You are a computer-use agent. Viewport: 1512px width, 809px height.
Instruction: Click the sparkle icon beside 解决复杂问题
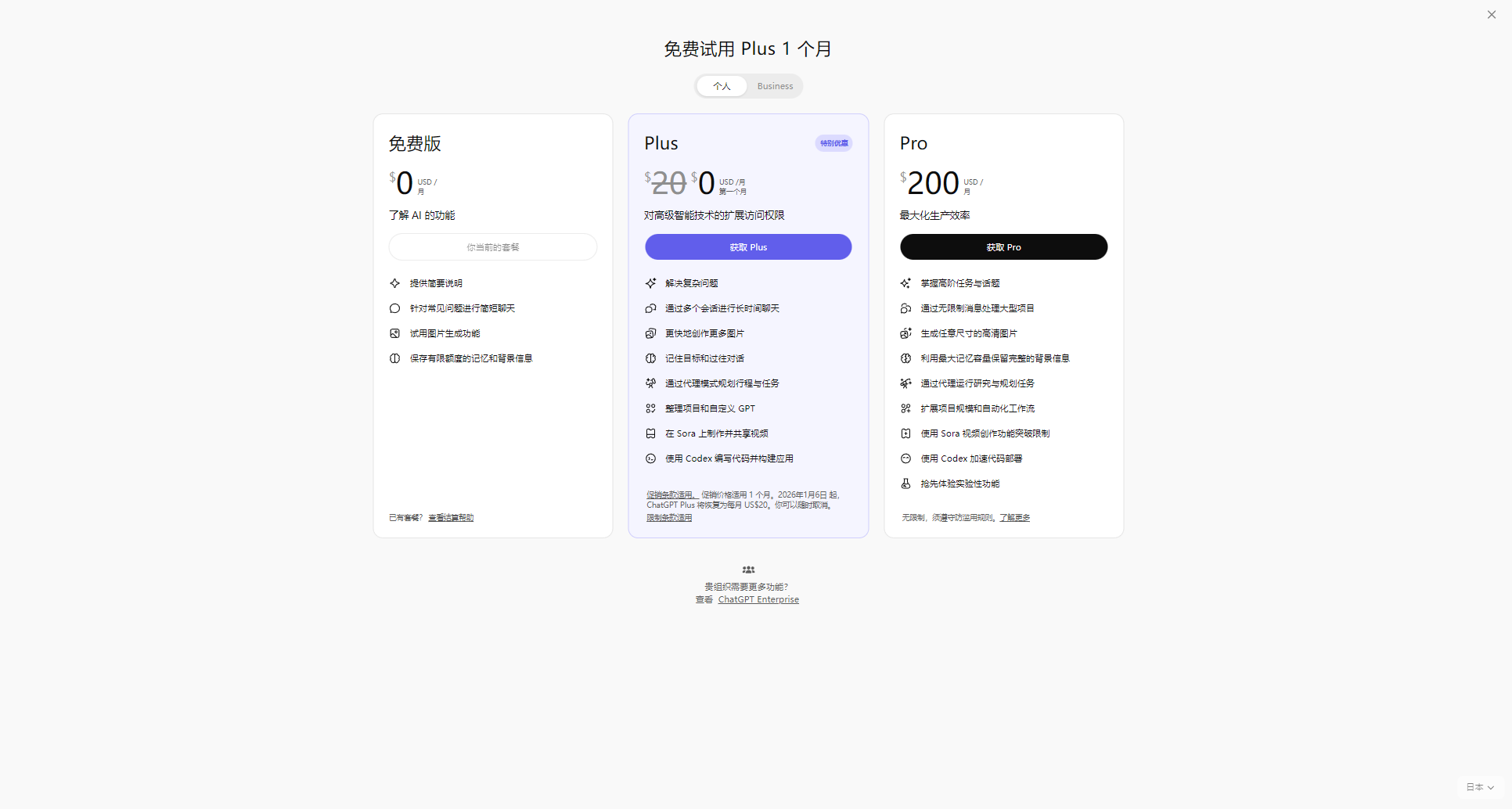coord(650,283)
